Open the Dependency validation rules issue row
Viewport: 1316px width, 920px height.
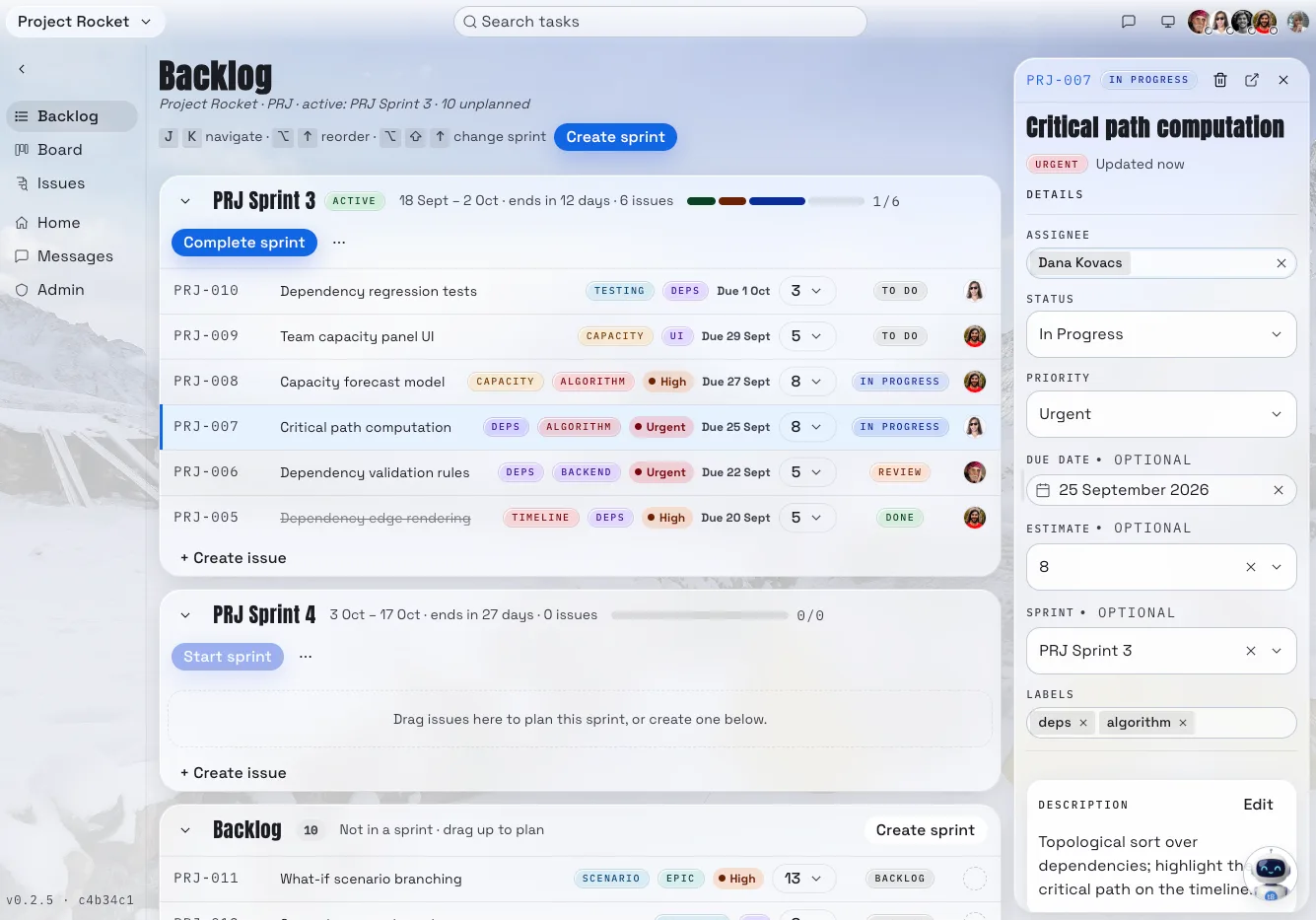point(580,472)
